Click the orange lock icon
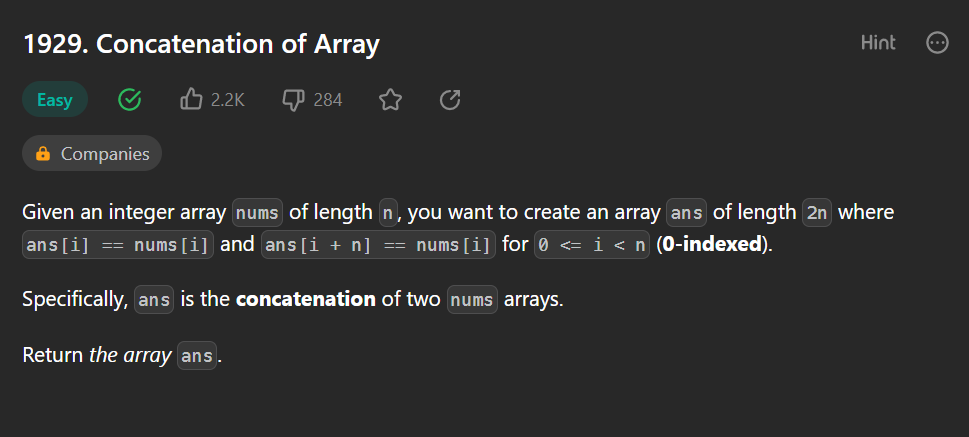 coord(43,153)
